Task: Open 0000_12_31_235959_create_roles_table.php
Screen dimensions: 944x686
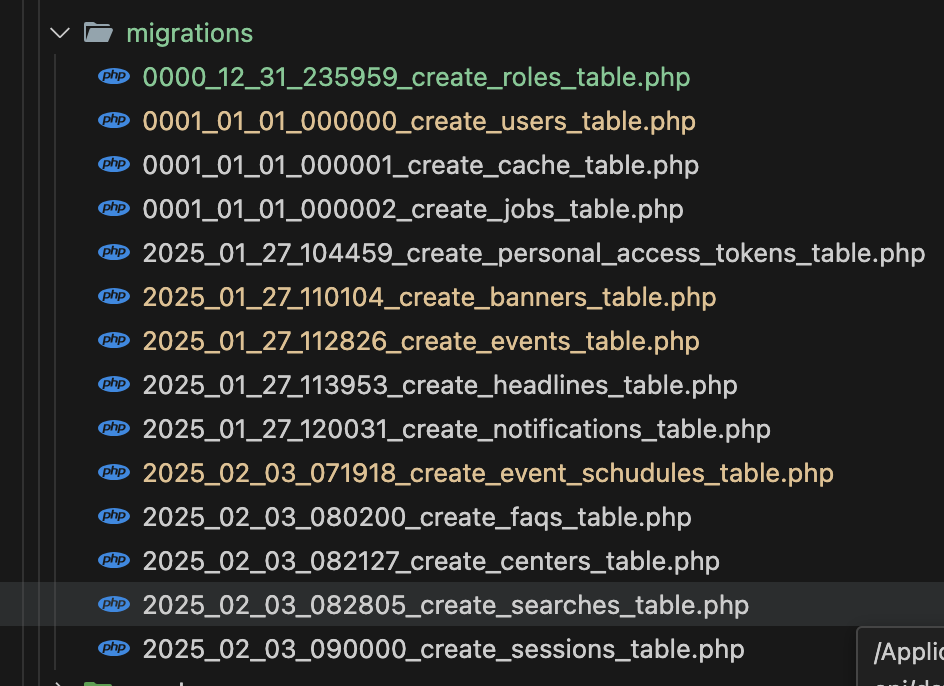Action: pyautogui.click(x=416, y=77)
